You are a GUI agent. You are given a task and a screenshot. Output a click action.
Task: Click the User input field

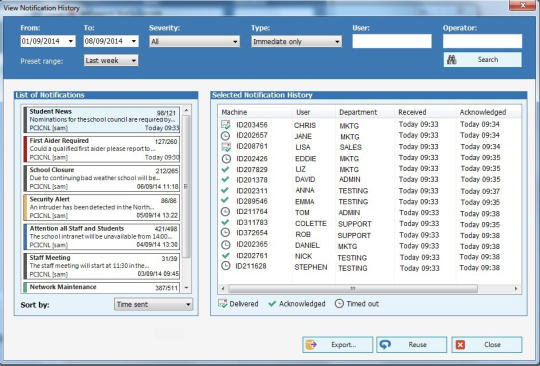(392, 41)
